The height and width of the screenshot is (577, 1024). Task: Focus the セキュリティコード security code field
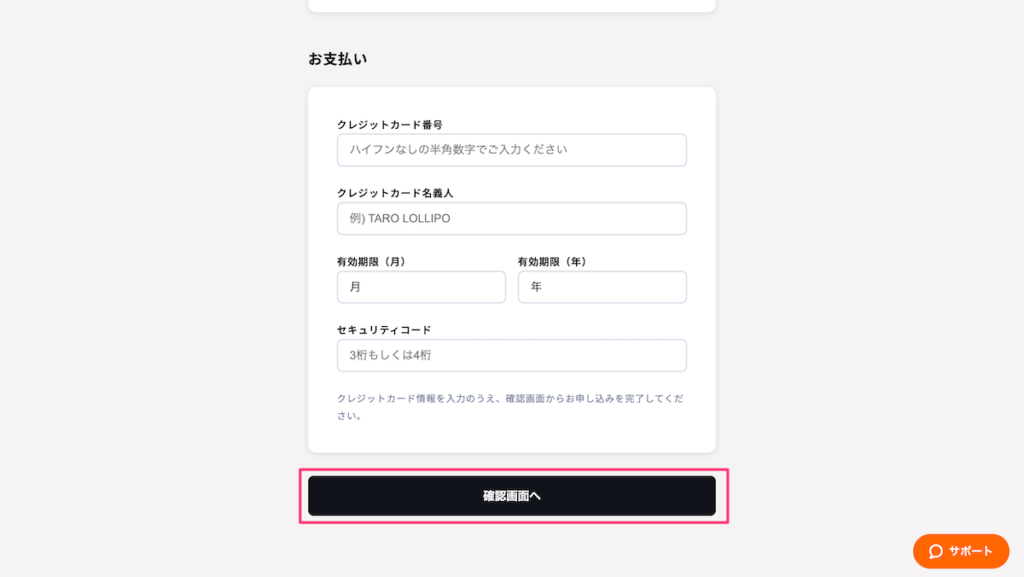pyautogui.click(x=511, y=355)
